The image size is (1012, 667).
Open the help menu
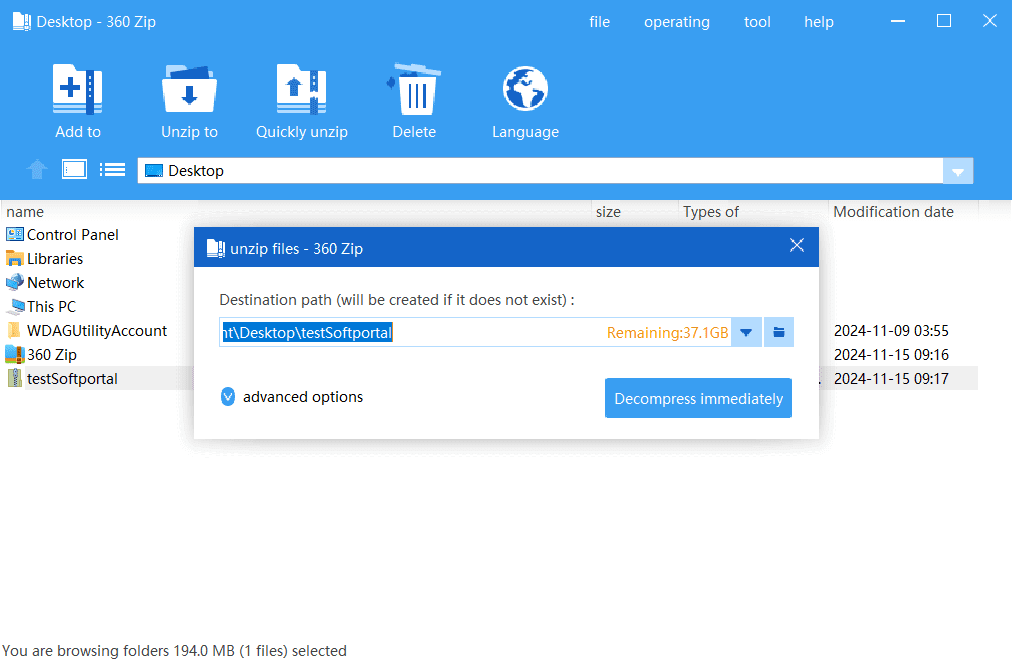coord(819,22)
